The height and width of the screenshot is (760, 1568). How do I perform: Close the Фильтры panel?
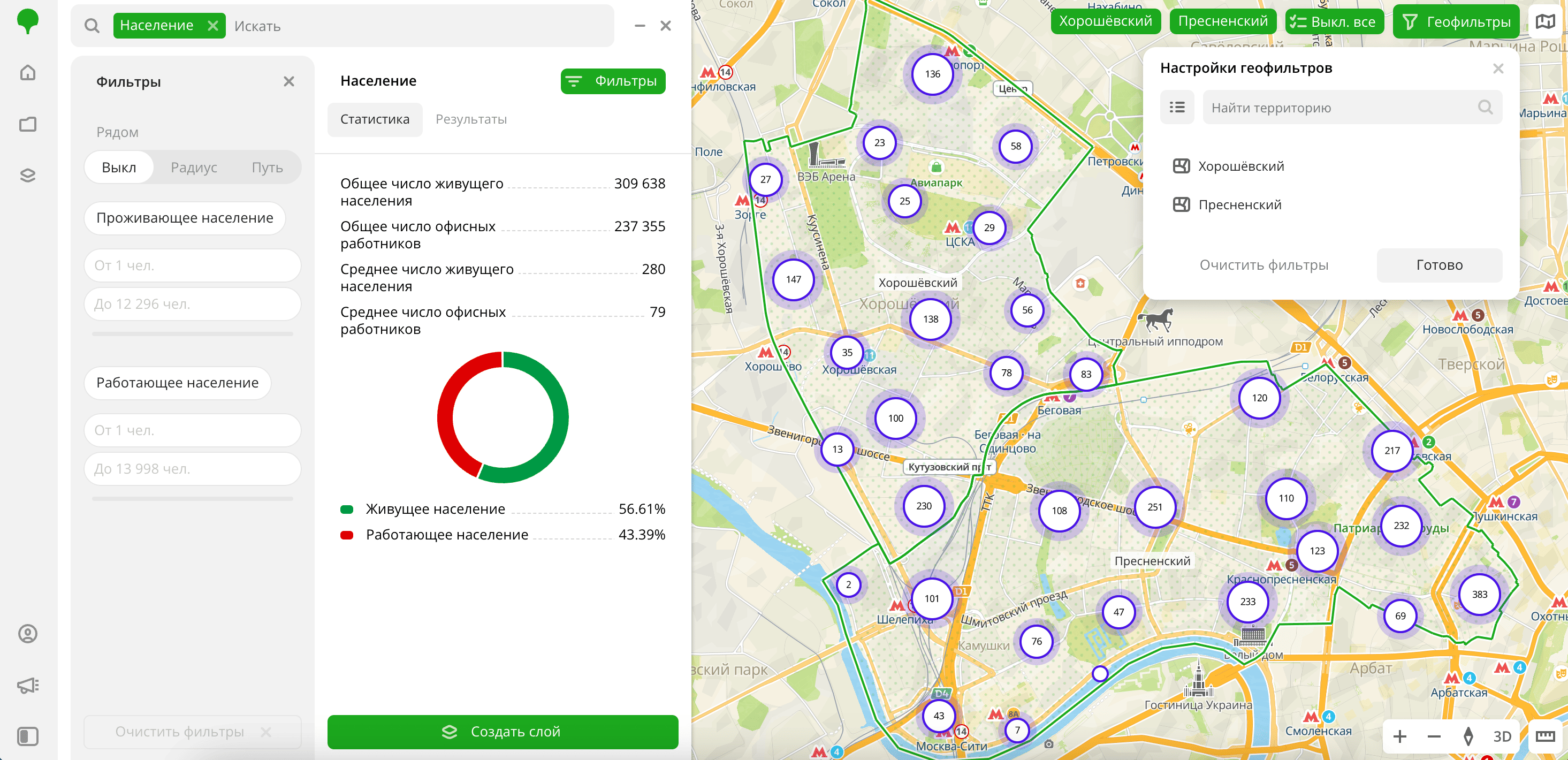[288, 81]
